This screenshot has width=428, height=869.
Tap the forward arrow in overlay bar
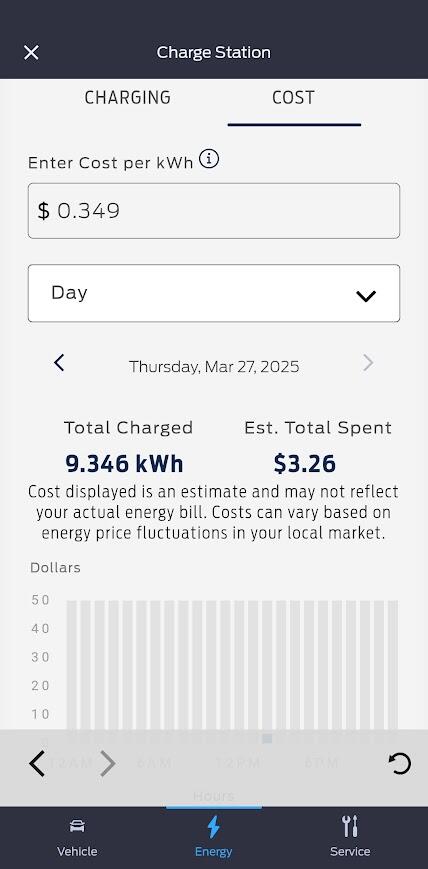coord(108,764)
